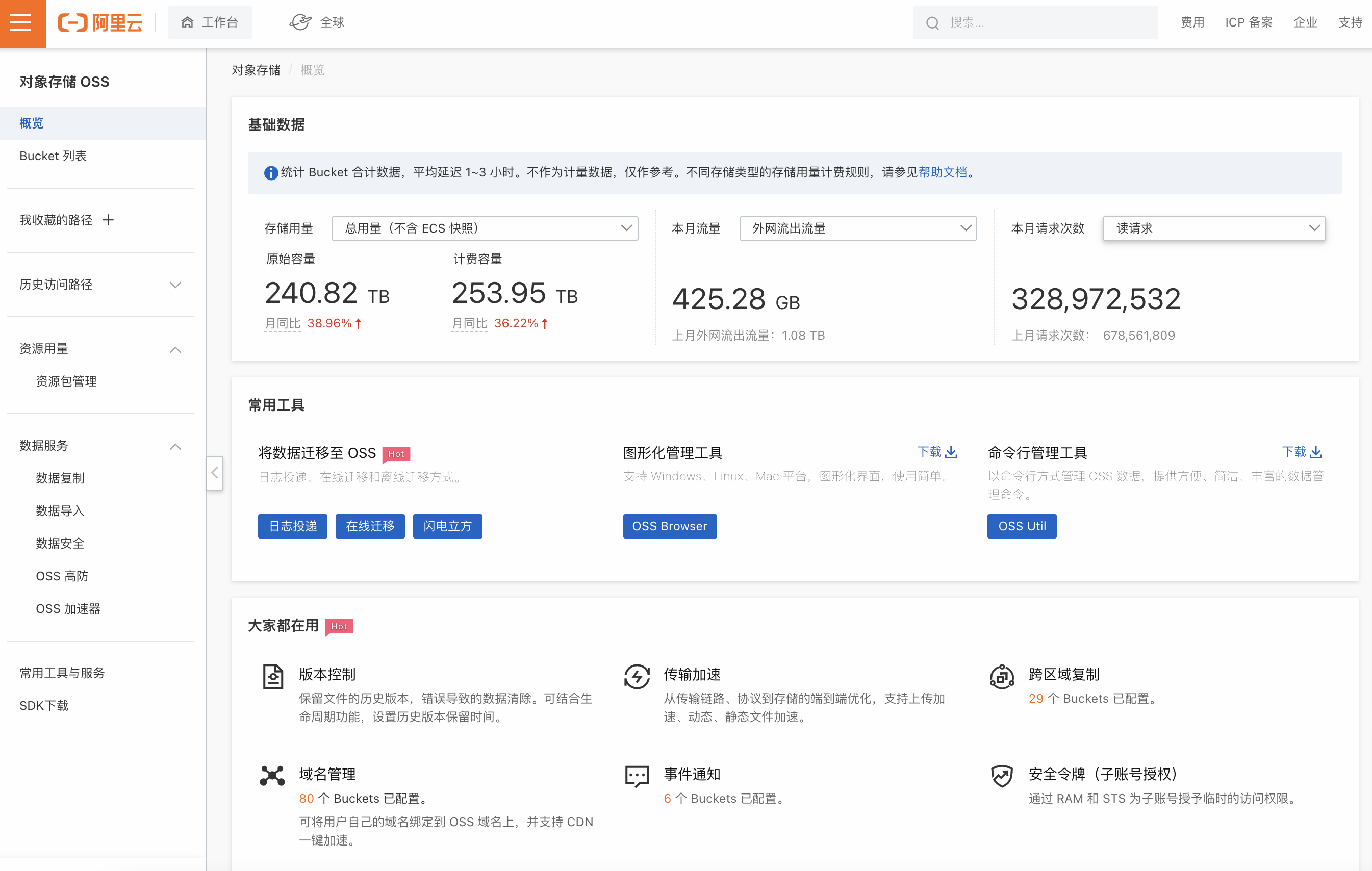Screen dimensions: 1372x871
Task: Open 域名管理 feature title
Action: [327, 774]
